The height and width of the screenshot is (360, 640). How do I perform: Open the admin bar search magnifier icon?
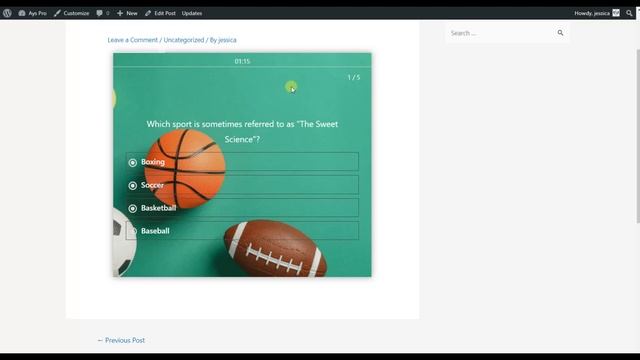(629, 13)
